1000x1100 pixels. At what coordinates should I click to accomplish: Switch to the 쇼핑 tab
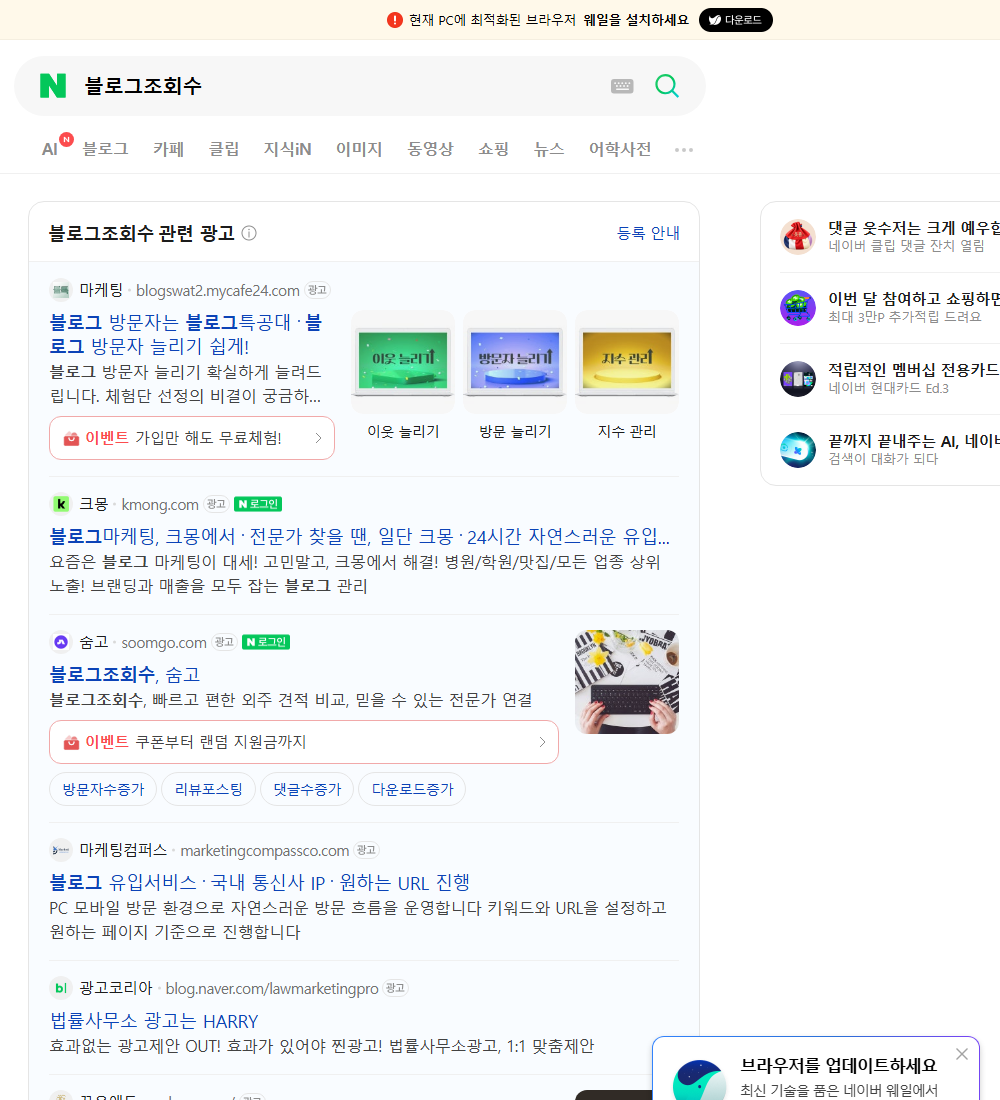coord(493,149)
